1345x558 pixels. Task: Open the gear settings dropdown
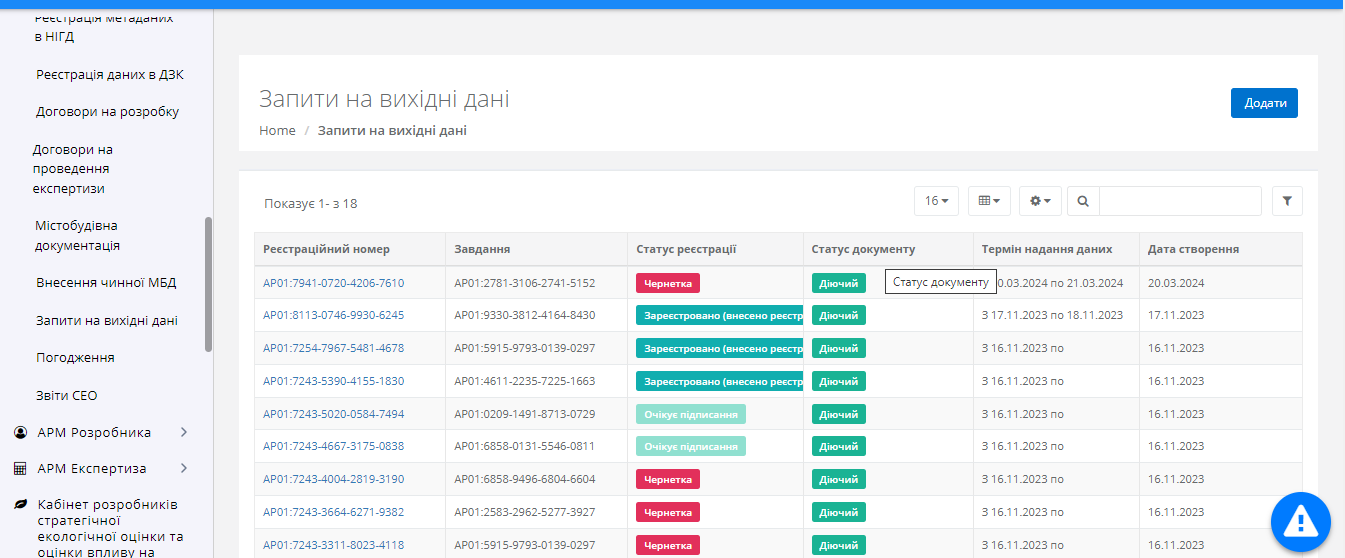pyautogui.click(x=1040, y=201)
